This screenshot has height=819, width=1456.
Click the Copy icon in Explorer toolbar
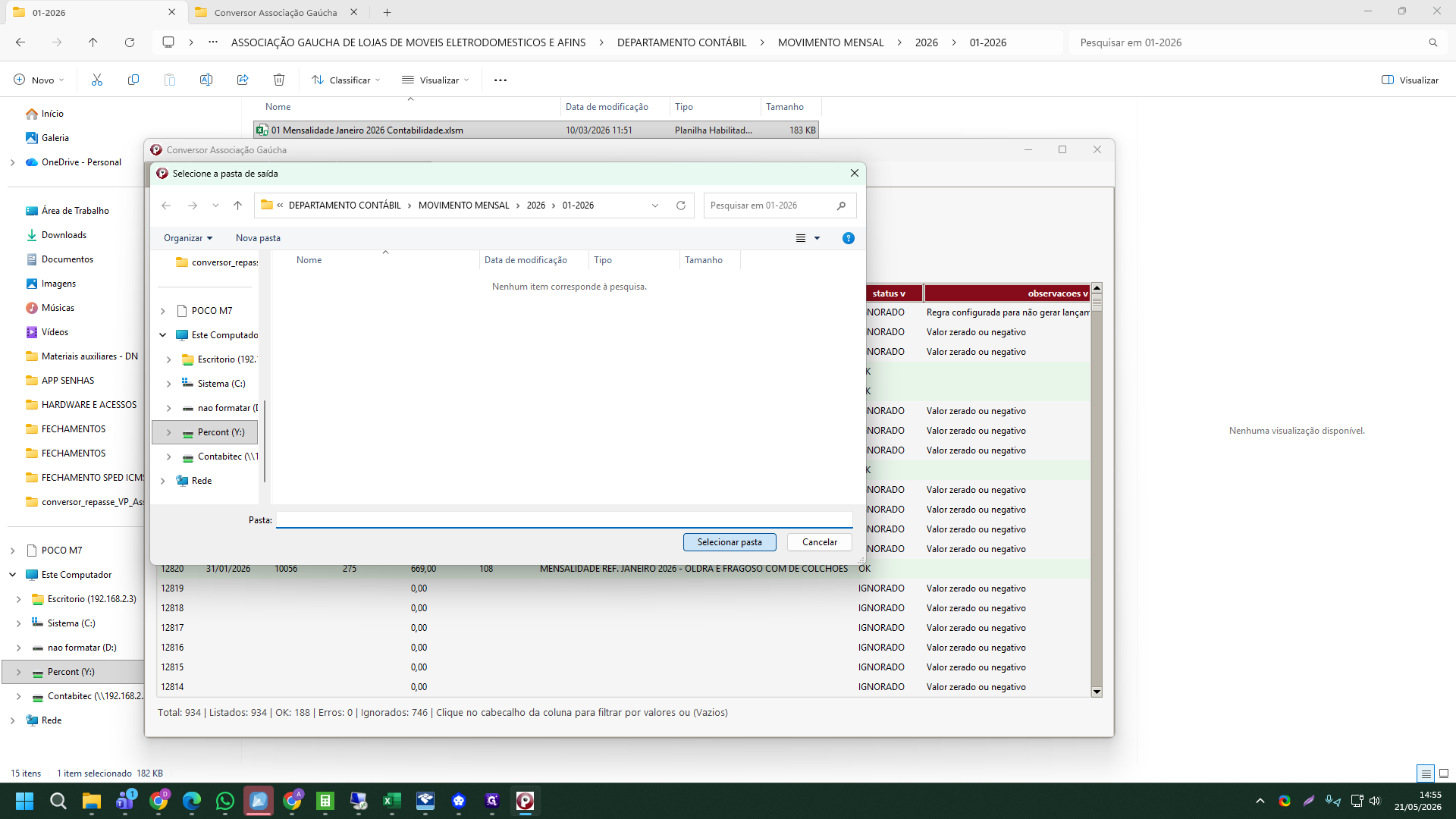tap(133, 80)
